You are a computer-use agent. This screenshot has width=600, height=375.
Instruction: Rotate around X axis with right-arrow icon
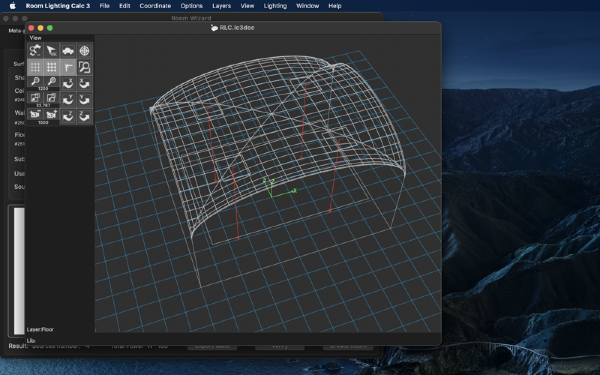click(x=84, y=83)
